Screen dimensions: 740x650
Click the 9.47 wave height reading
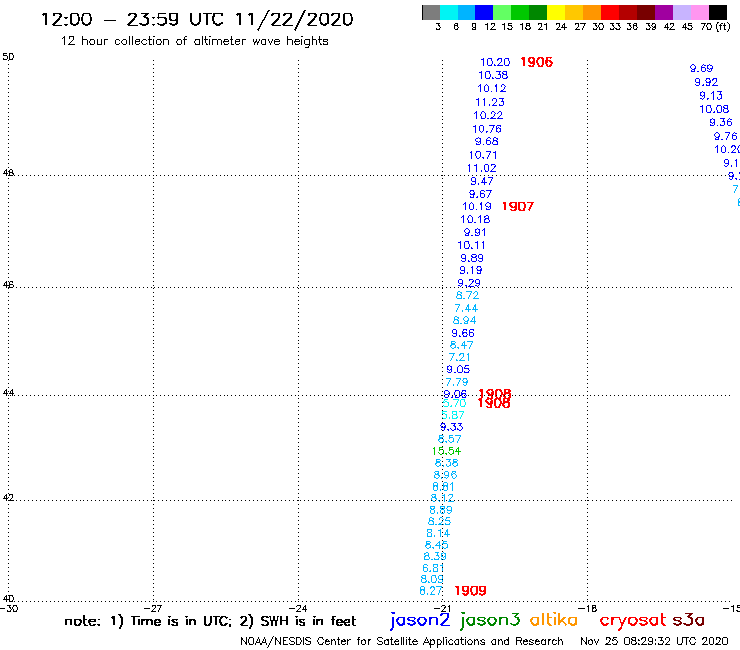(x=482, y=181)
